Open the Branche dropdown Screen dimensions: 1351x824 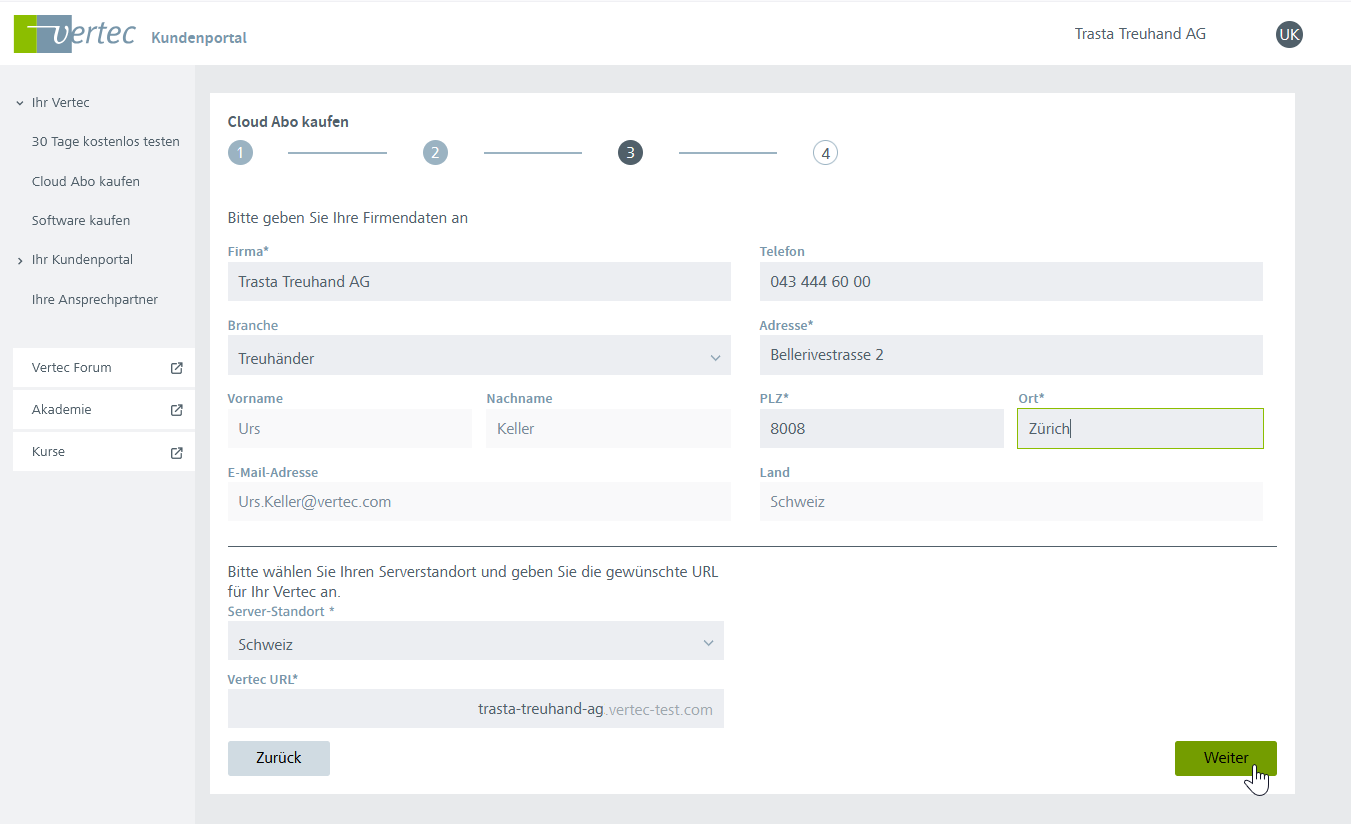pos(479,357)
